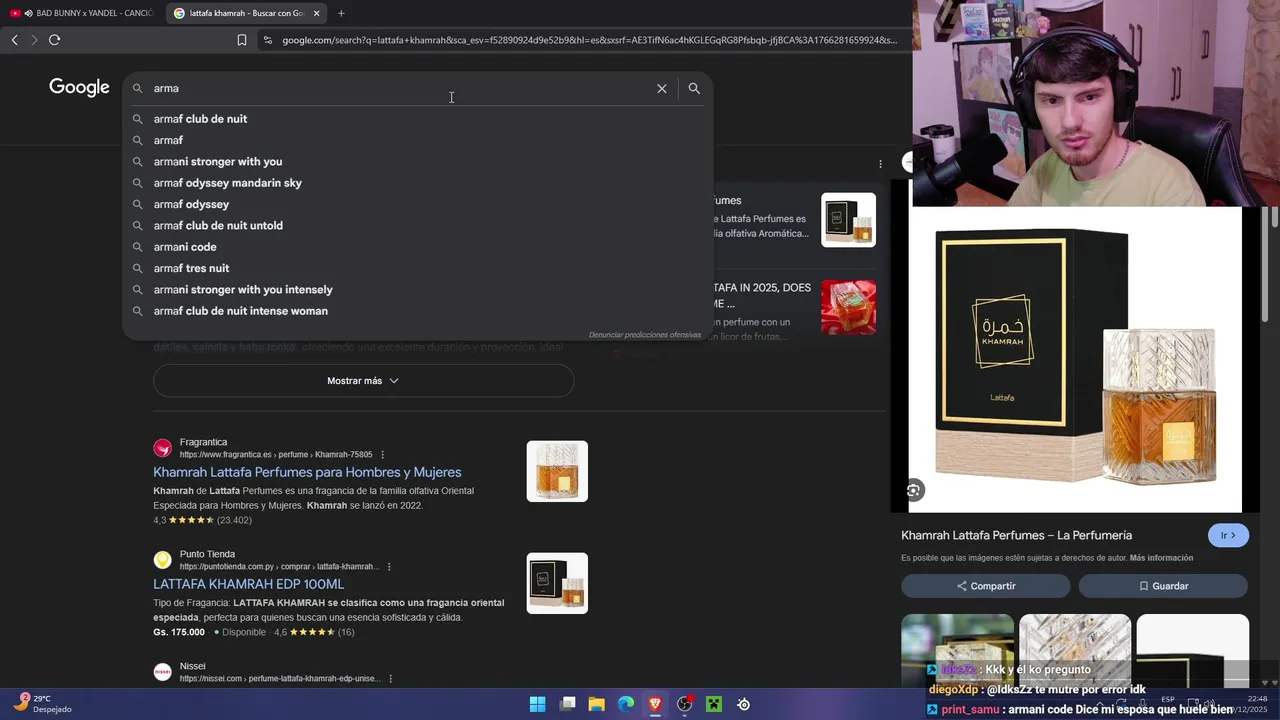Click the Google logo

point(79,88)
